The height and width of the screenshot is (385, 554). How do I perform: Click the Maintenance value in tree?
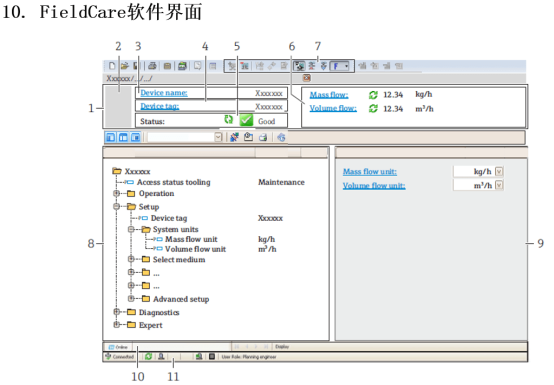click(x=281, y=182)
